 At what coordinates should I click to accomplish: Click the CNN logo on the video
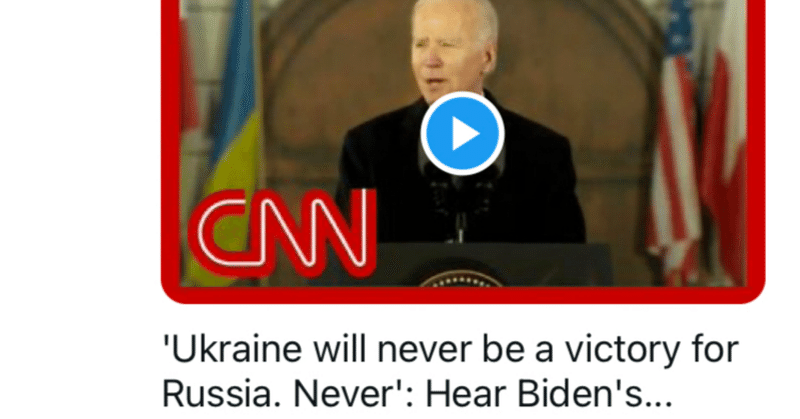pos(282,234)
